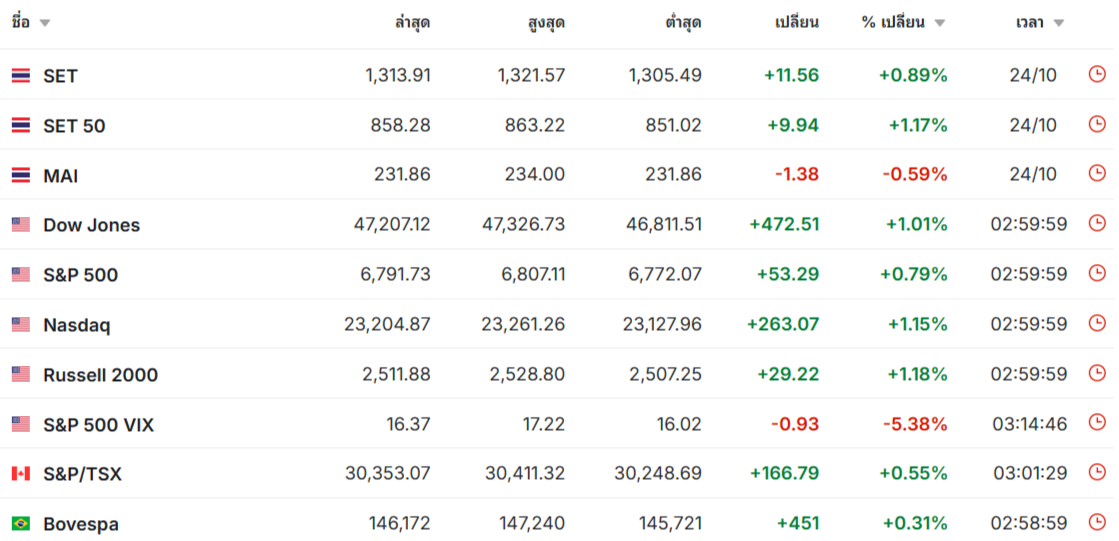Click the clock icon in S&P 500 VIX row
The height and width of the screenshot is (541, 1119).
[x=1097, y=424]
